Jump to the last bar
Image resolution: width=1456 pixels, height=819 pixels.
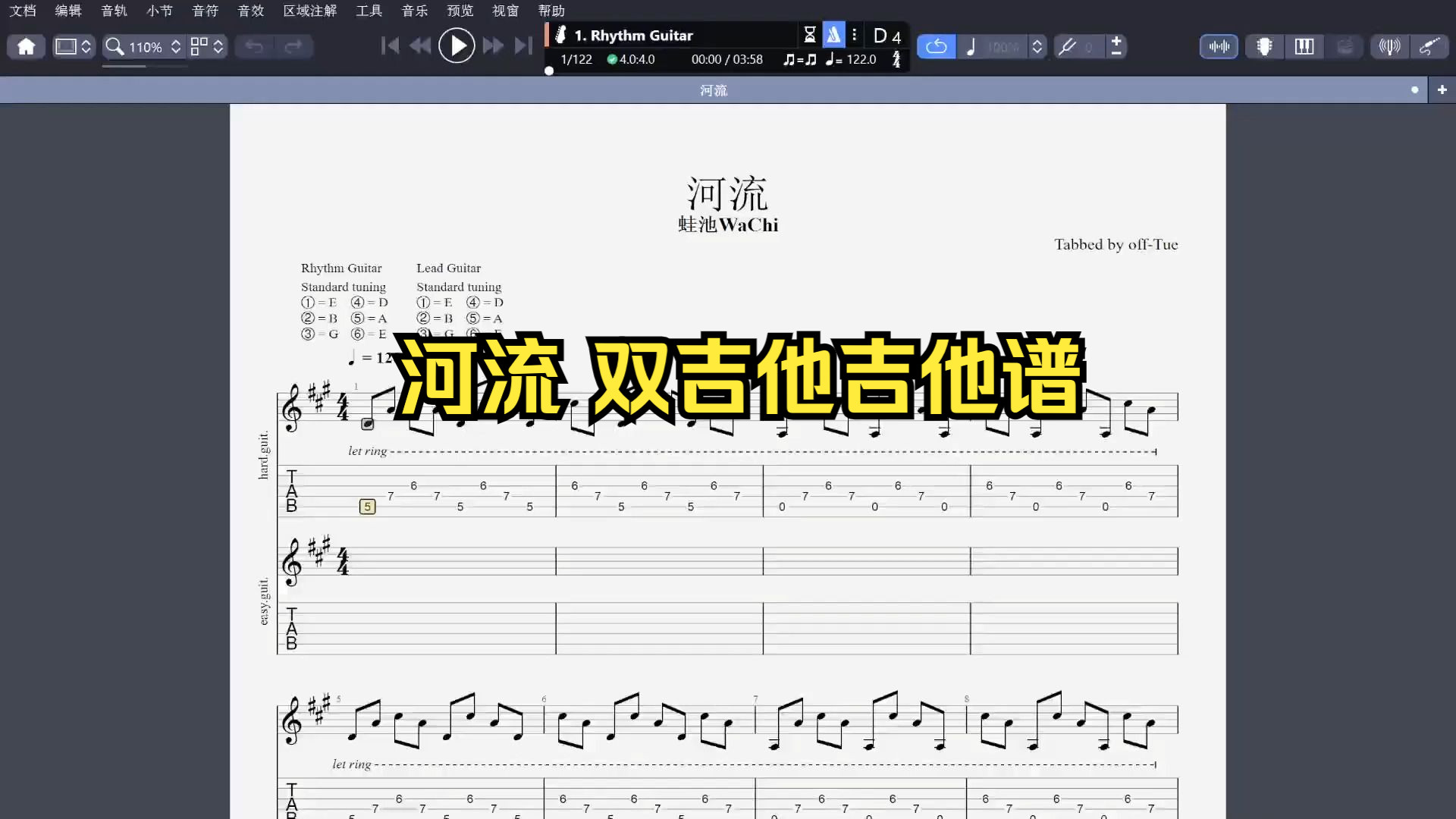point(523,45)
